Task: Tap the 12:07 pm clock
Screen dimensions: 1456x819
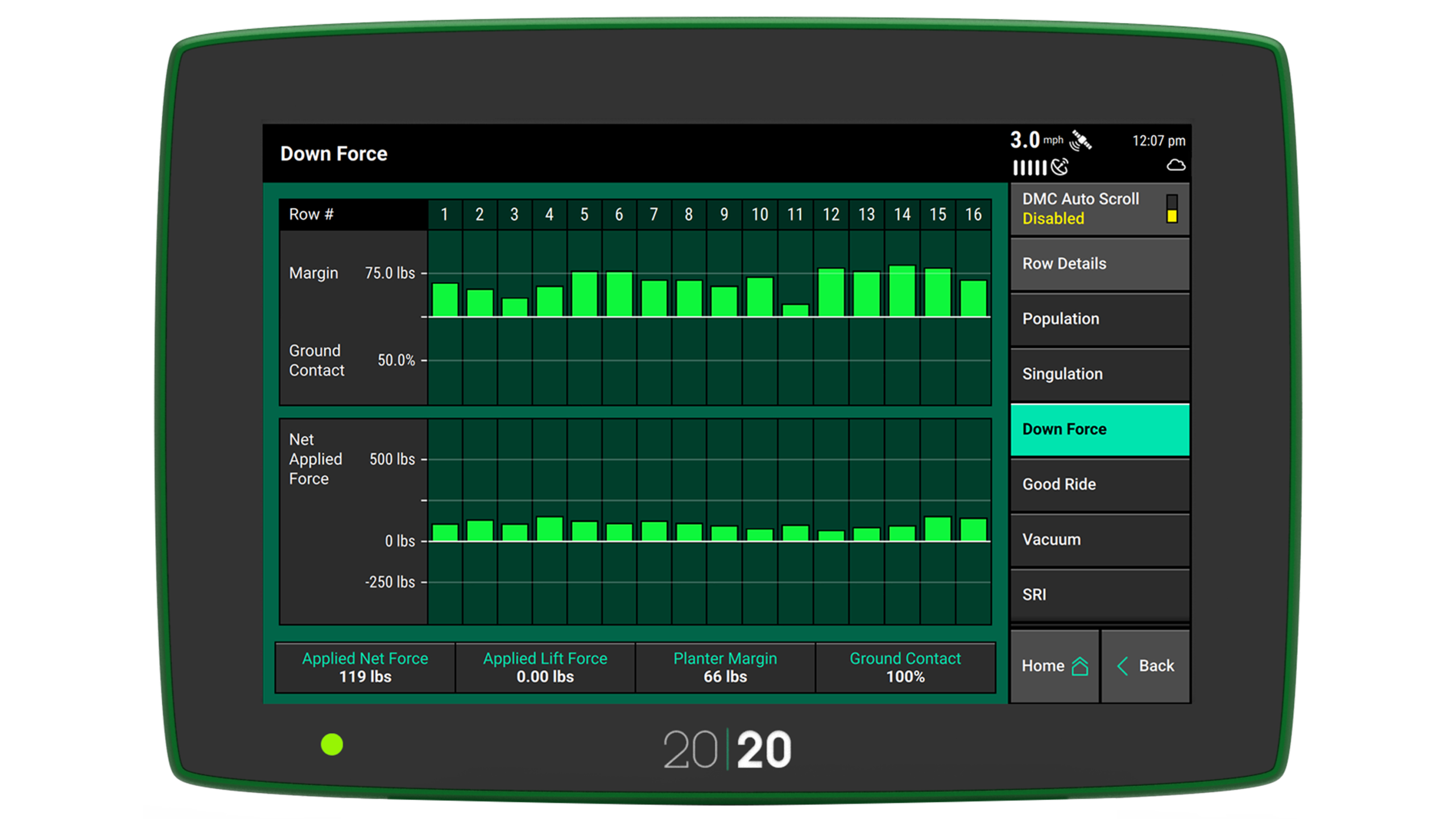Action: point(1159,141)
